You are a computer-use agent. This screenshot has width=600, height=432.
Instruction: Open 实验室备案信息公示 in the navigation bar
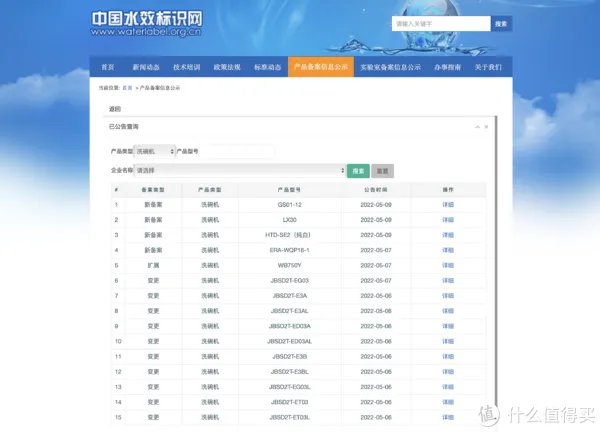coord(390,67)
